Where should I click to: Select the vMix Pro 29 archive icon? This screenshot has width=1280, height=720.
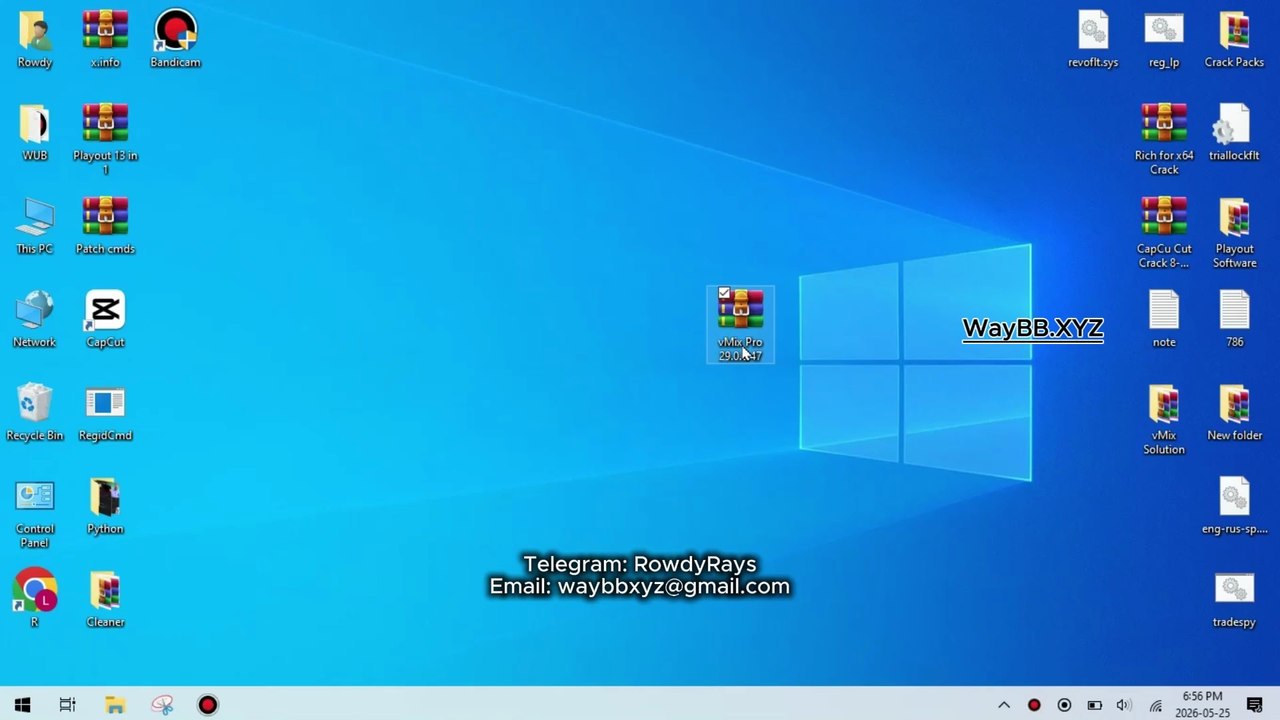740,325
